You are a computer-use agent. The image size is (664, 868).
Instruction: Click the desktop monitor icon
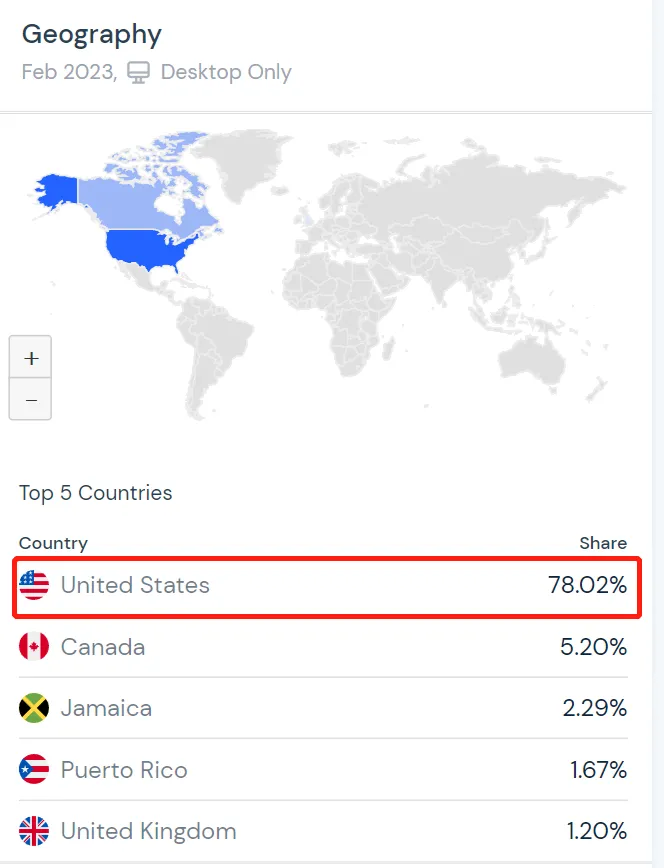coord(138,73)
